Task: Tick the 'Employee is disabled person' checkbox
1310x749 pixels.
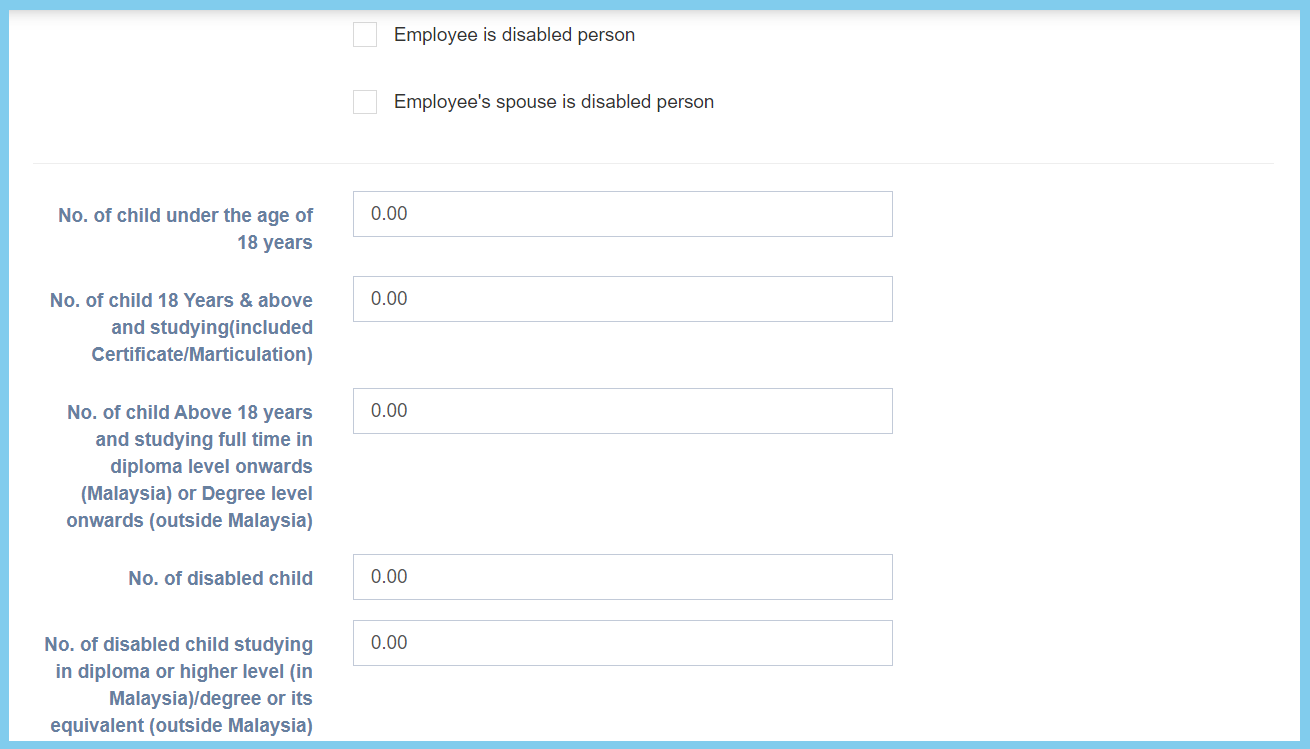Action: click(365, 35)
